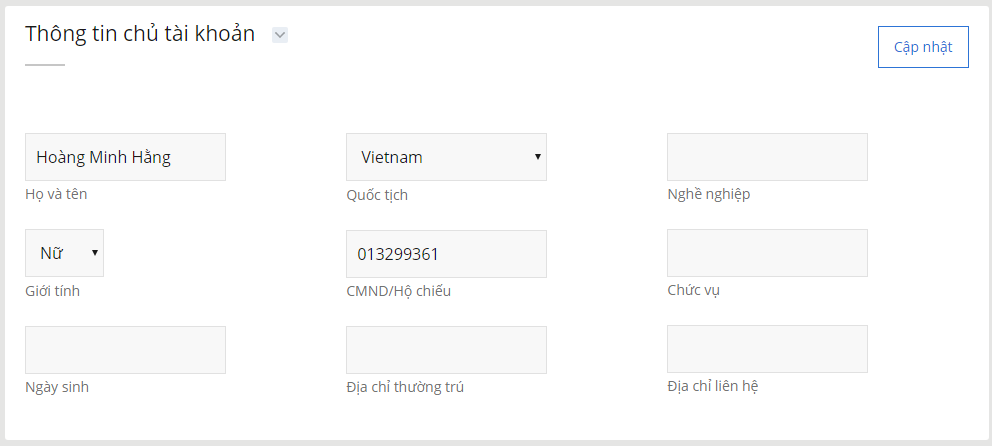Click the Chức vụ label text
This screenshot has height=446, width=992.
coord(693,290)
